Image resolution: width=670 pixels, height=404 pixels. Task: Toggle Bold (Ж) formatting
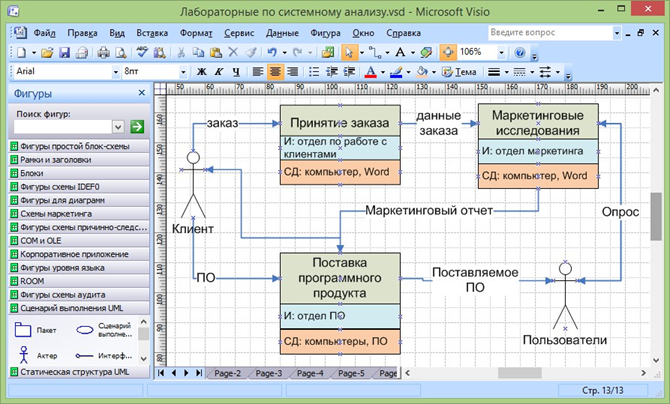(201, 72)
